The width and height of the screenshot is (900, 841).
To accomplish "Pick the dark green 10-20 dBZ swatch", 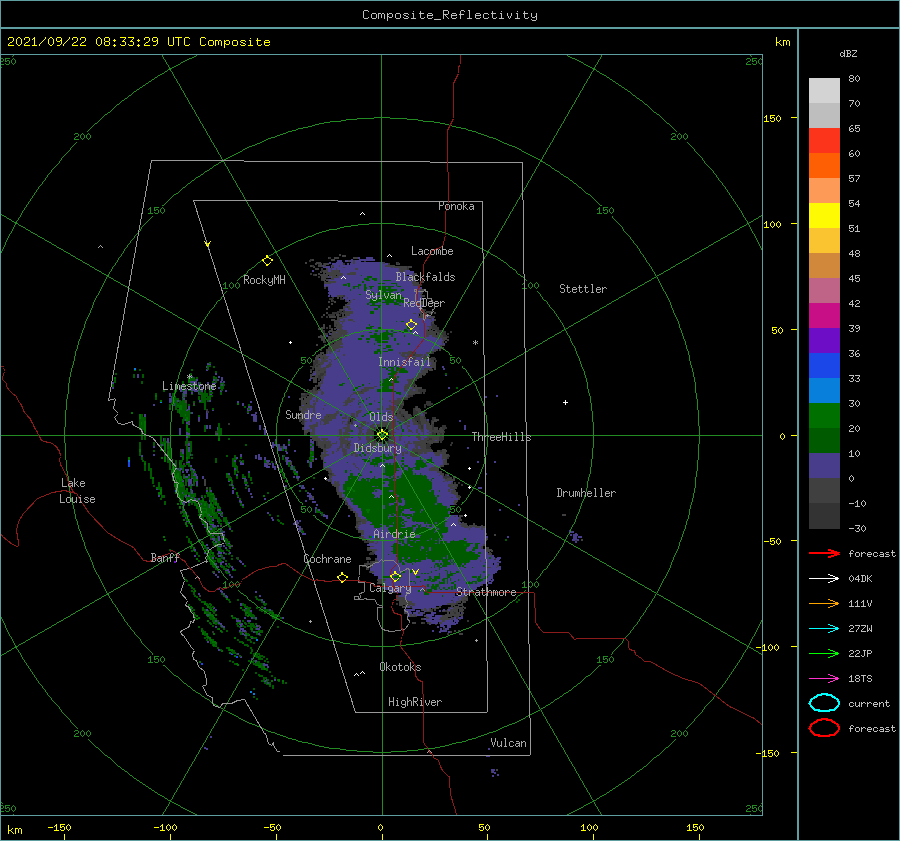I will pyautogui.click(x=824, y=441).
